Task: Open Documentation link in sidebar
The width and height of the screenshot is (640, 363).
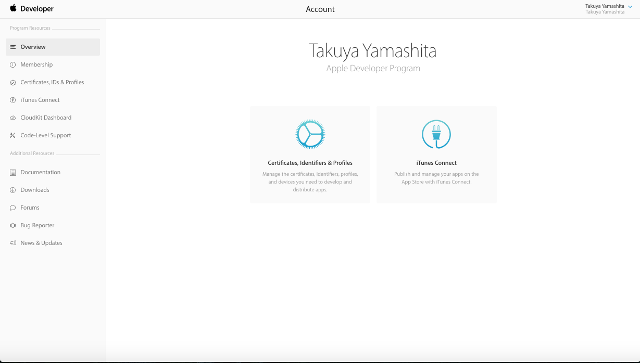Action: click(40, 172)
